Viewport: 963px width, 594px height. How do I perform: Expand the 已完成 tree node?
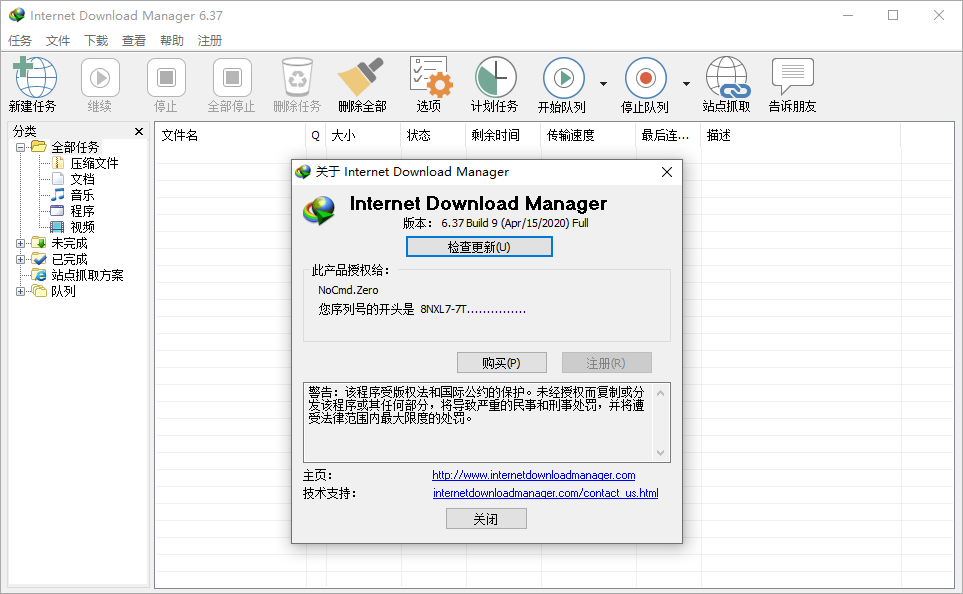[x=20, y=259]
